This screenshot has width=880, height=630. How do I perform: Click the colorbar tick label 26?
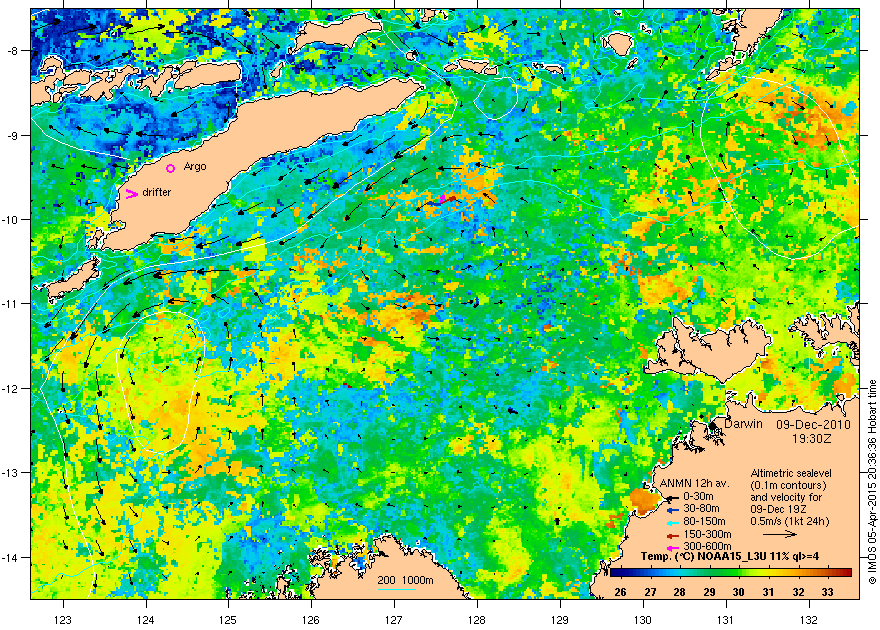[620, 592]
